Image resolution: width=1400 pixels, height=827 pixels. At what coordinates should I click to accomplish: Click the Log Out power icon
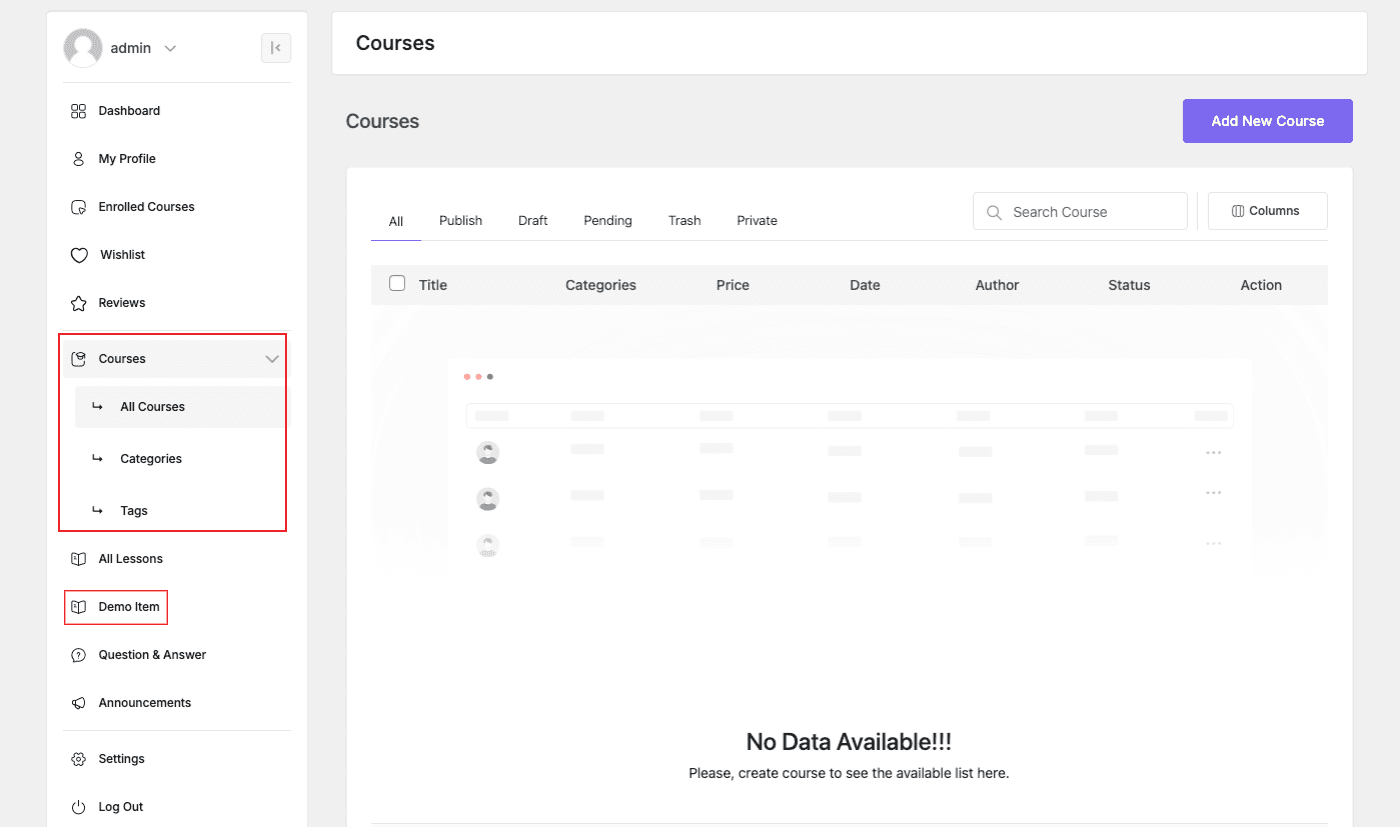click(x=79, y=806)
